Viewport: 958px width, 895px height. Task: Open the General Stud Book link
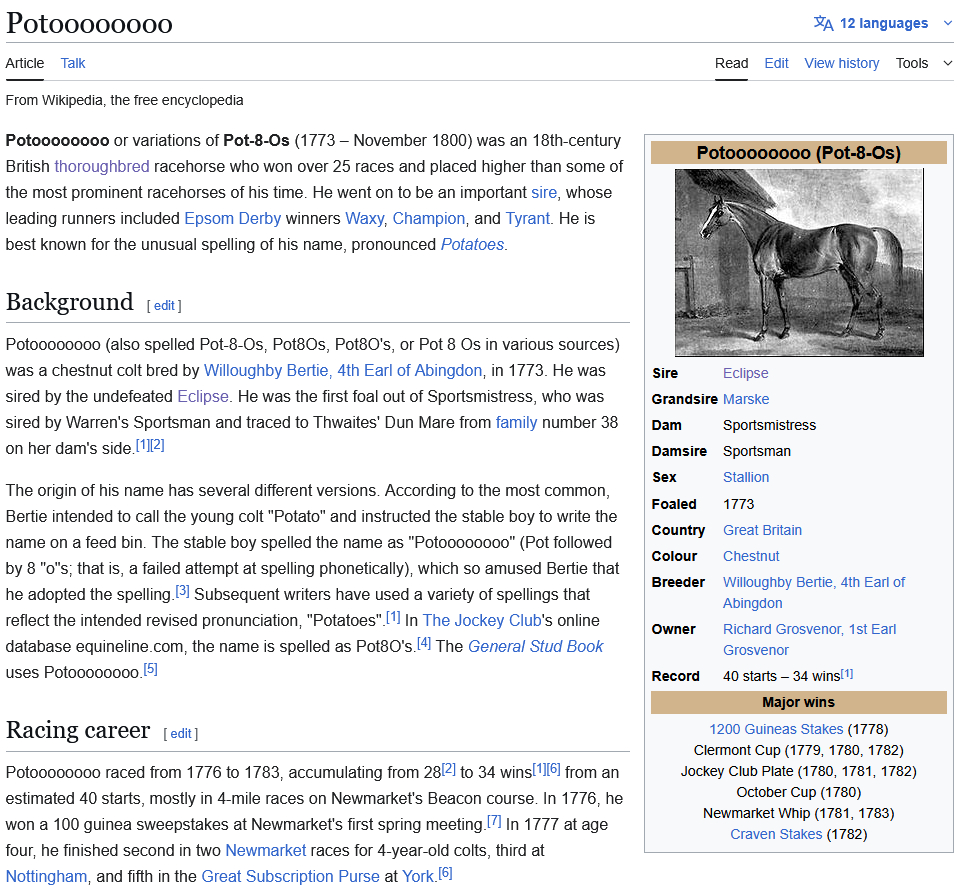(535, 646)
